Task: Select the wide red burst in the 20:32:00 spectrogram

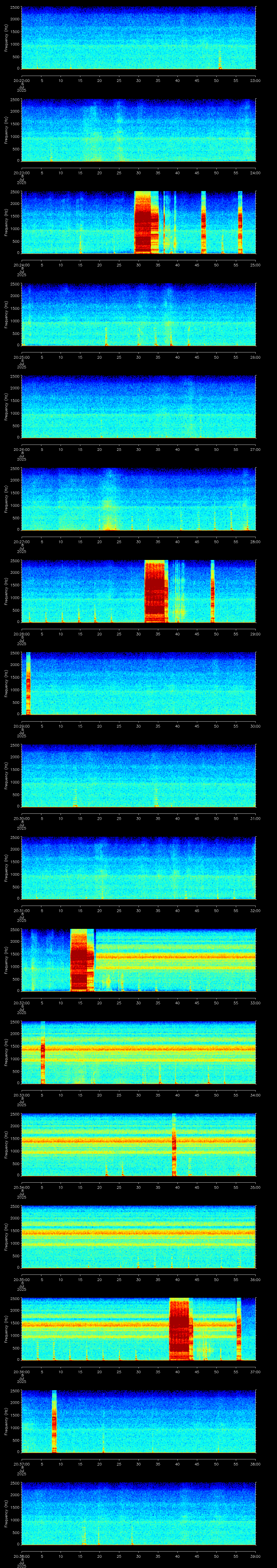Action: (x=82, y=960)
